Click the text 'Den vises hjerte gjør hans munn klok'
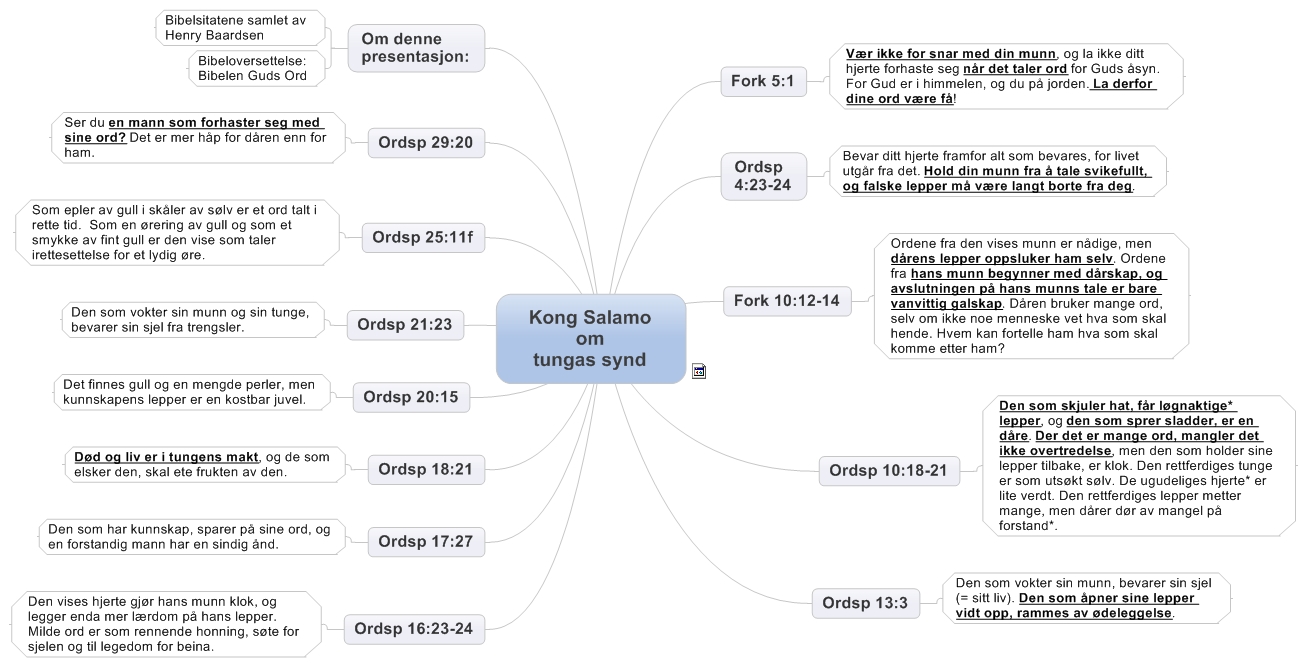Image resolution: width=1308 pixels, height=666 pixels. 150,602
